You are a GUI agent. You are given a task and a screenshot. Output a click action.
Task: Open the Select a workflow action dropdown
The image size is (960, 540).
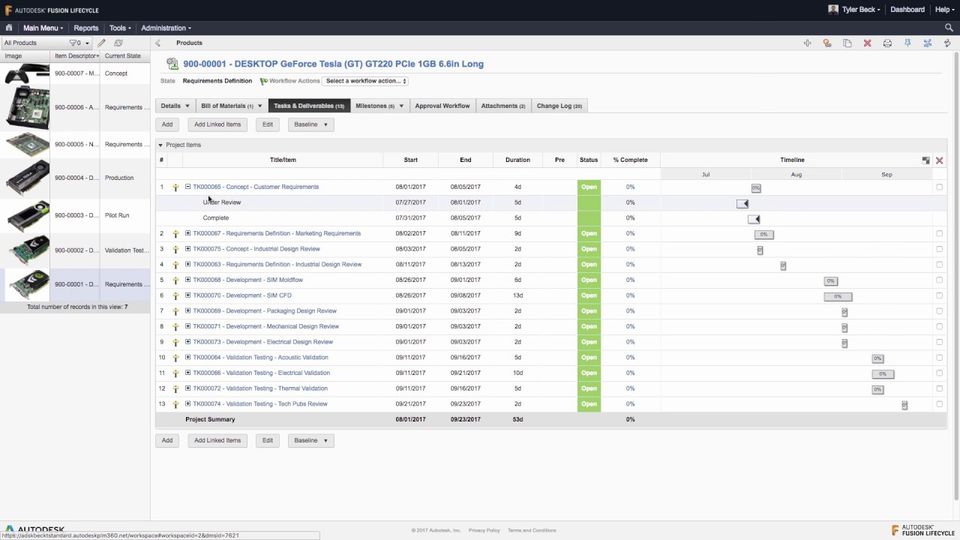365,81
